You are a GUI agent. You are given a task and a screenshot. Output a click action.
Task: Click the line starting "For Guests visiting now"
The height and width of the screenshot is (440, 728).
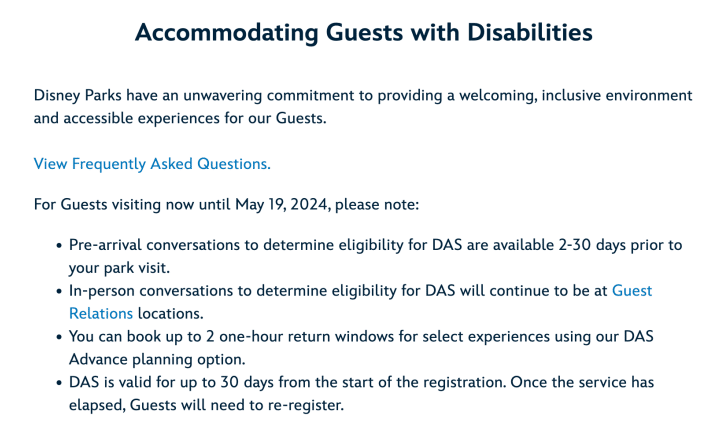coord(226,205)
